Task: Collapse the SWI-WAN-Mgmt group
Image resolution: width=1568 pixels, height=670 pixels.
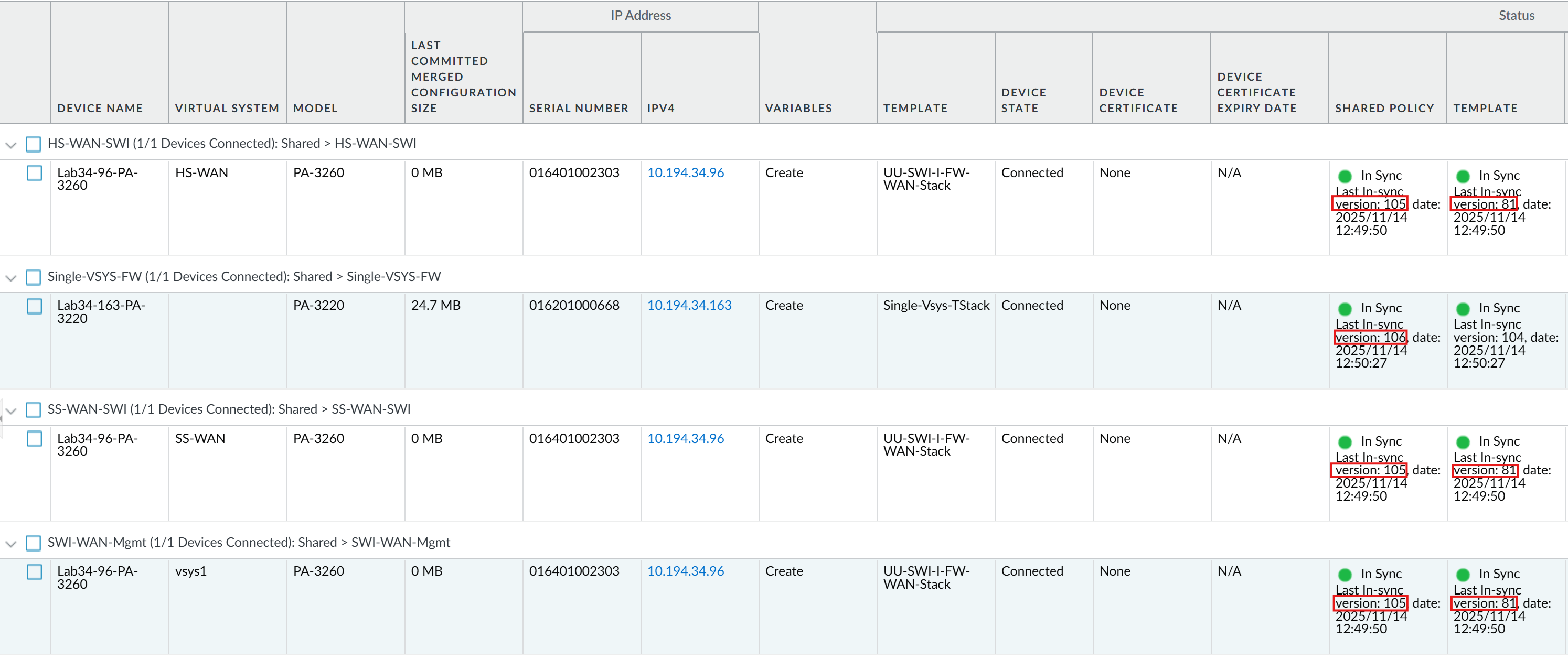Action: (x=10, y=544)
